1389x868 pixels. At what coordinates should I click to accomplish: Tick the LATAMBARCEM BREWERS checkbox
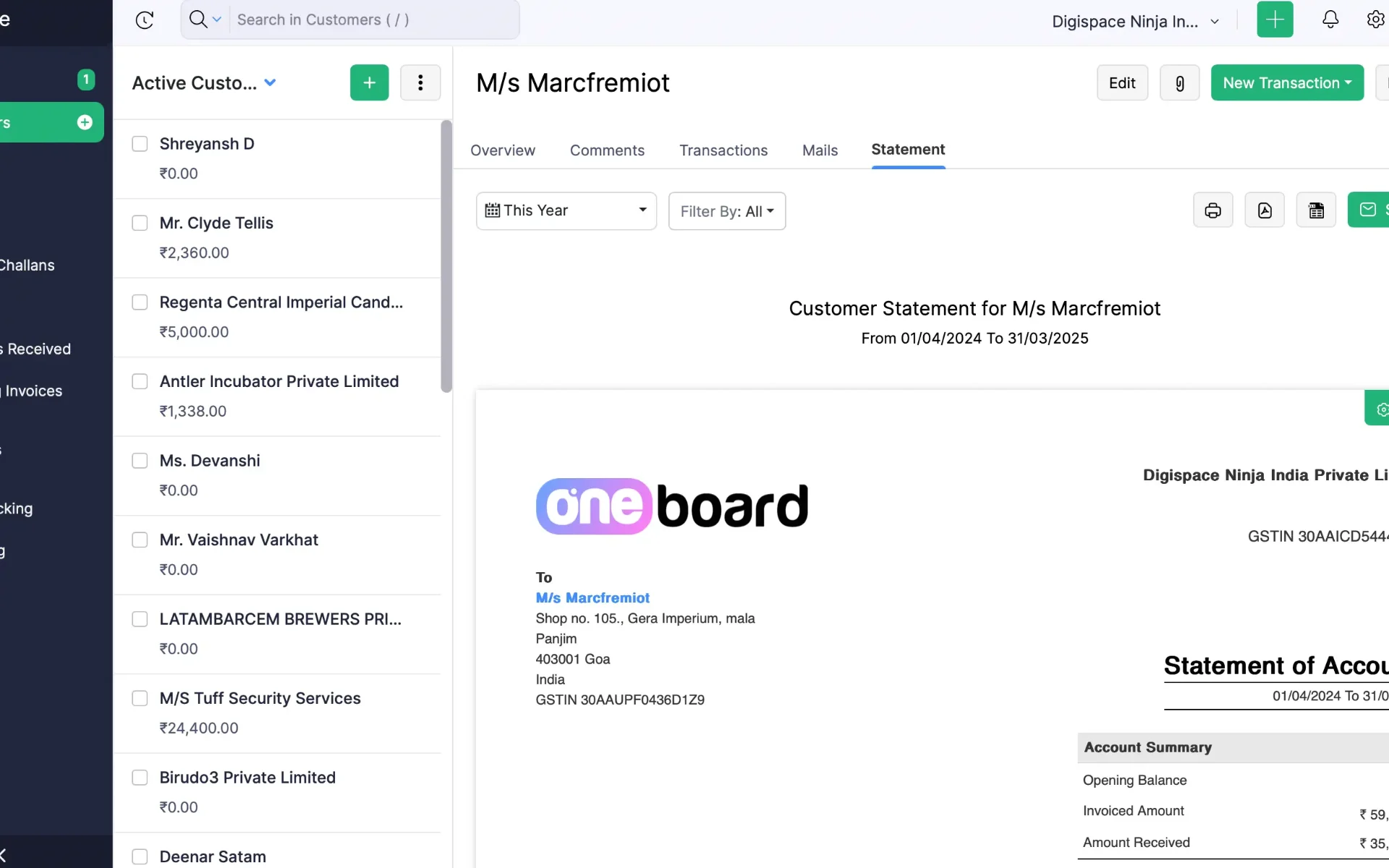[140, 619]
